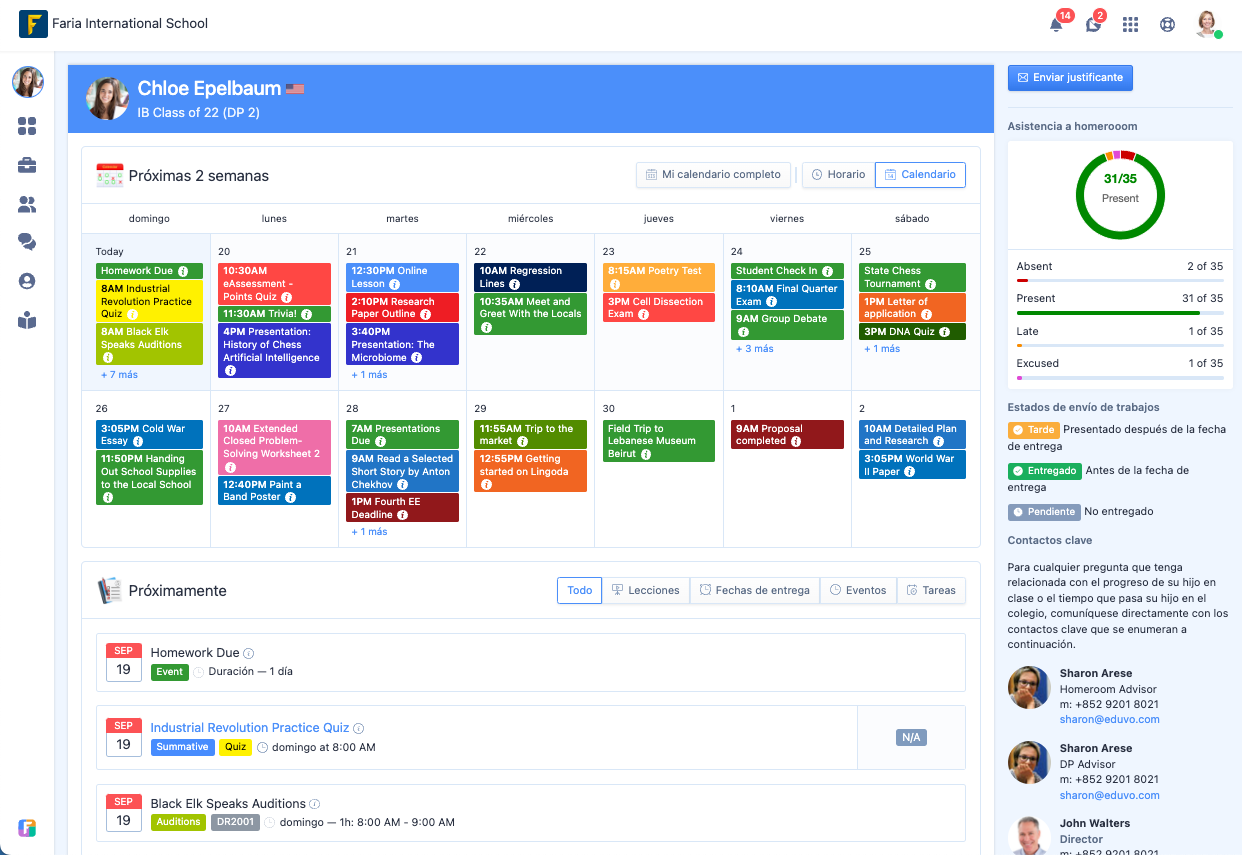Expand '+ 7 más' events on Today
Image resolution: width=1242 pixels, height=855 pixels.
[x=119, y=375]
